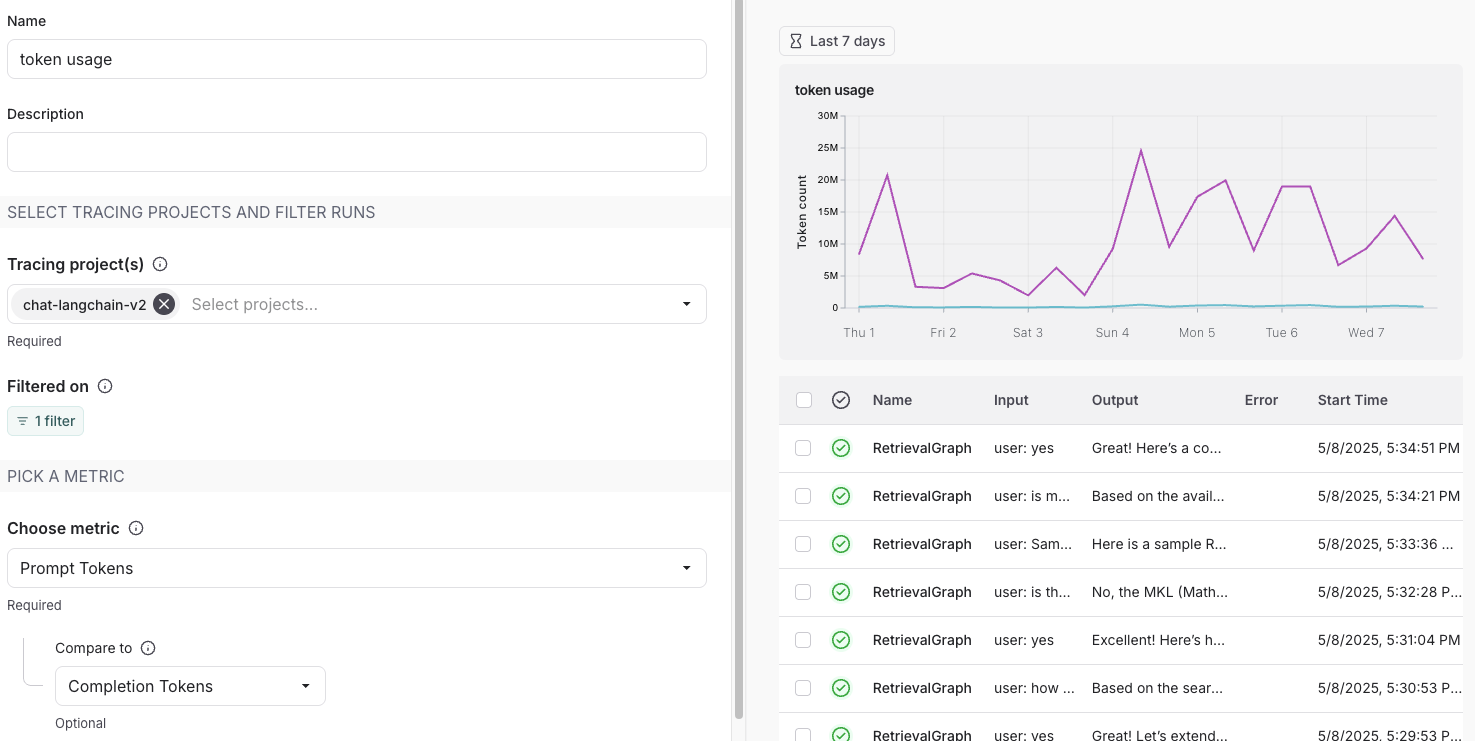The height and width of the screenshot is (741, 1475).
Task: Sort by the Start Time column header
Action: 1352,399
